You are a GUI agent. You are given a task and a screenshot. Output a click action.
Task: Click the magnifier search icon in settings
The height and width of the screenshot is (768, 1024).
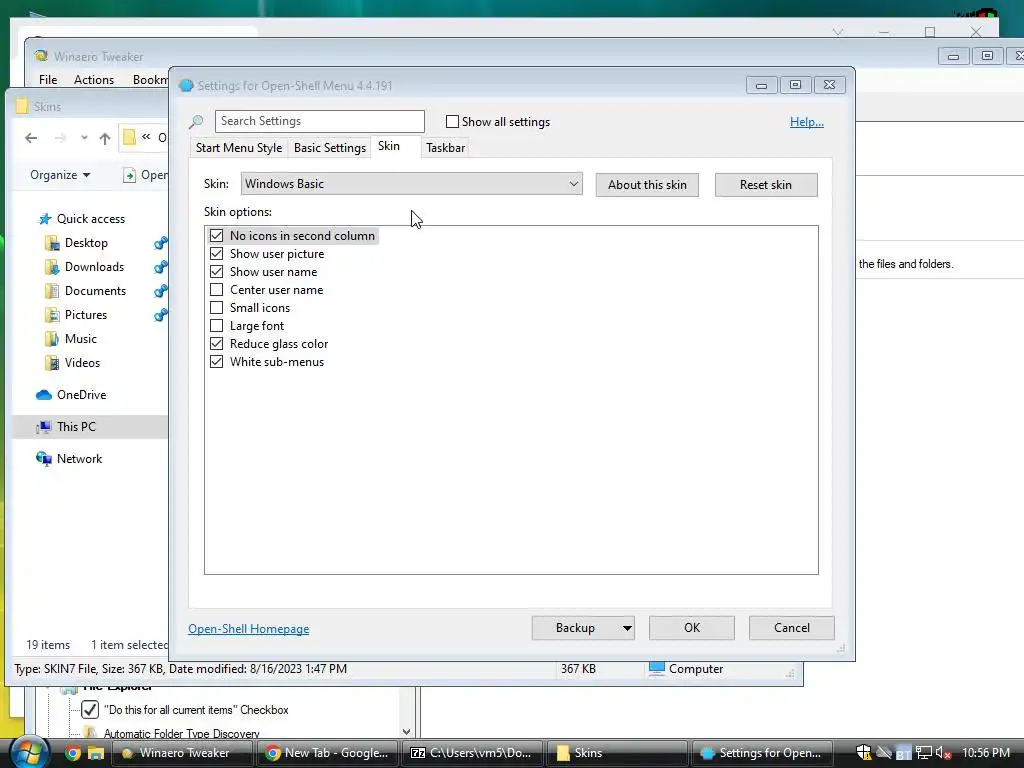[x=196, y=121]
